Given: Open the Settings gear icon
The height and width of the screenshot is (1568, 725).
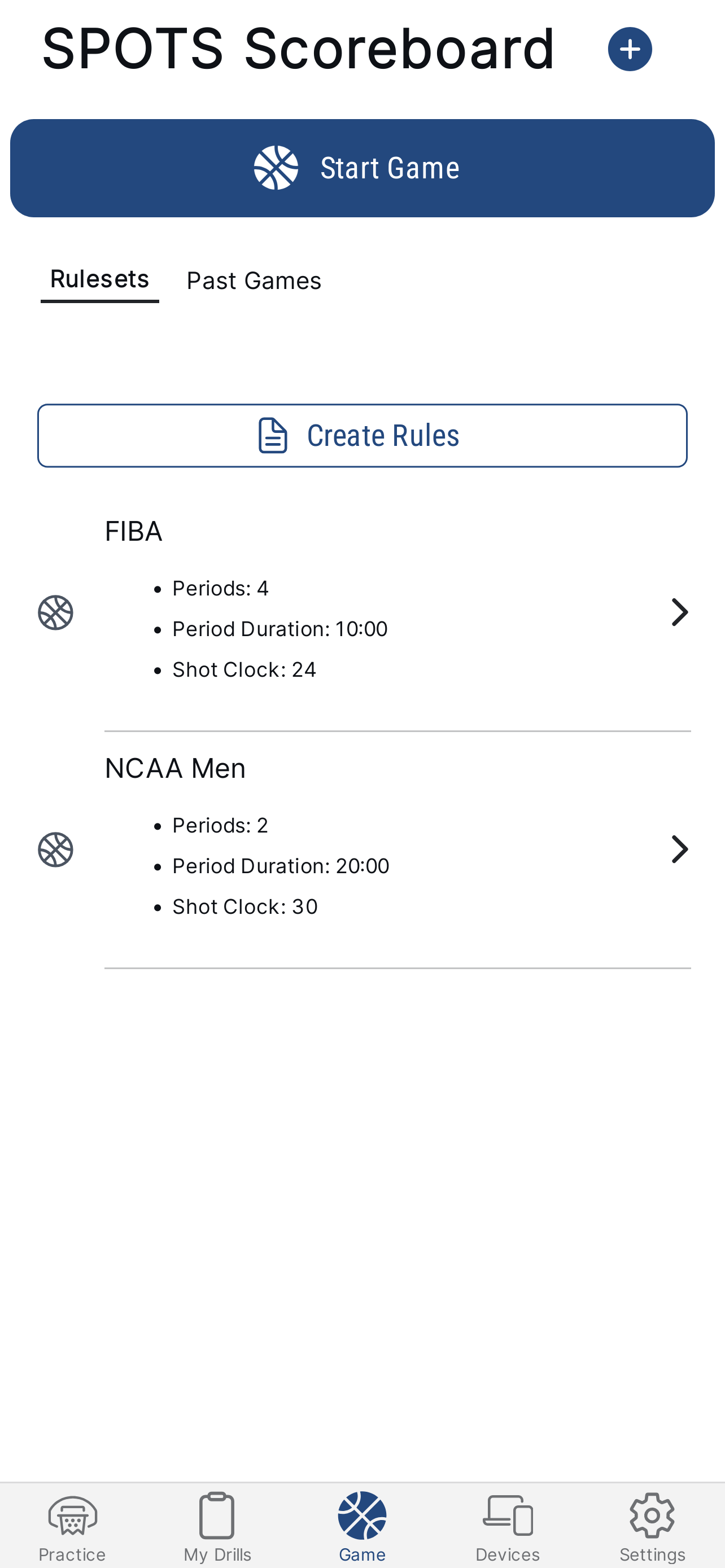Looking at the screenshot, I should pyautogui.click(x=652, y=1515).
